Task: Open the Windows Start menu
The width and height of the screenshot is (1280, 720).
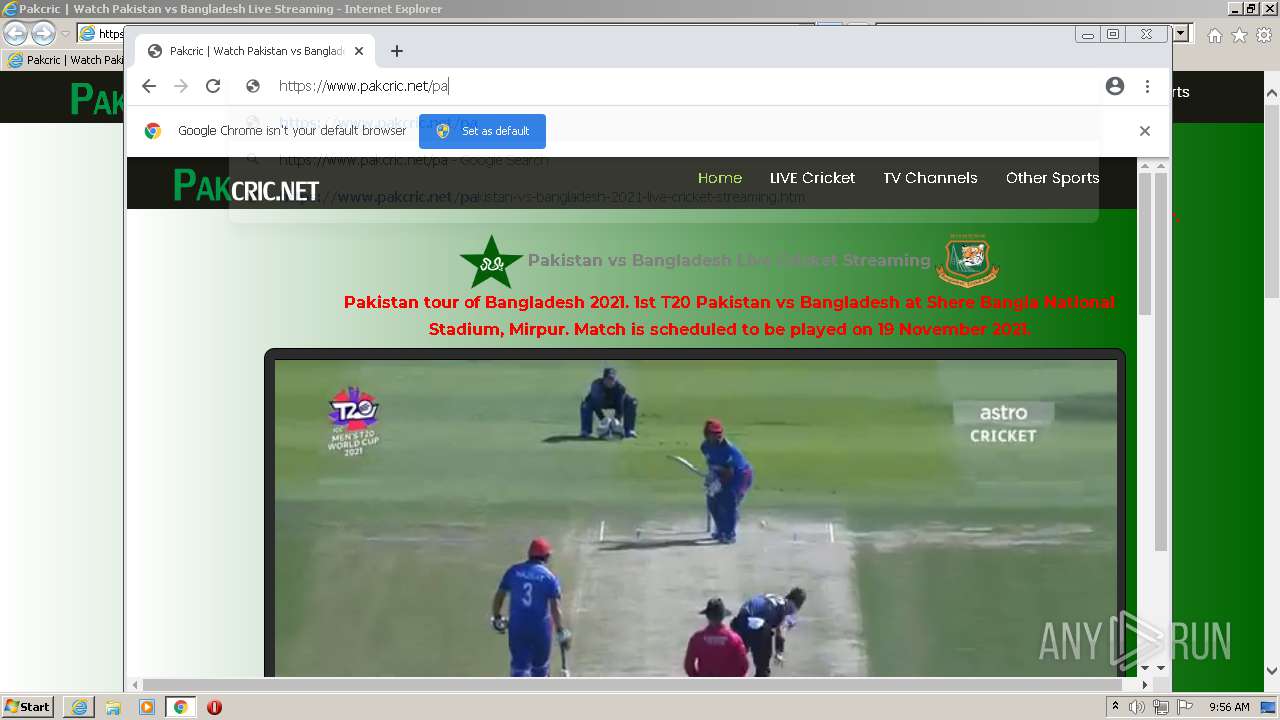Action: (27, 707)
